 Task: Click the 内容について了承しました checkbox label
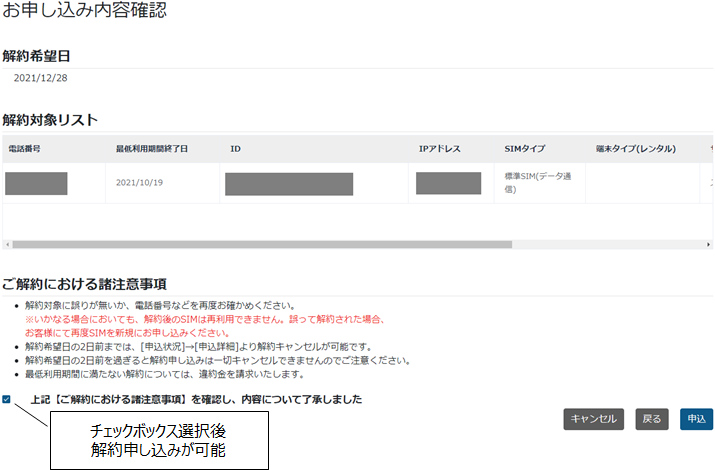pos(196,399)
